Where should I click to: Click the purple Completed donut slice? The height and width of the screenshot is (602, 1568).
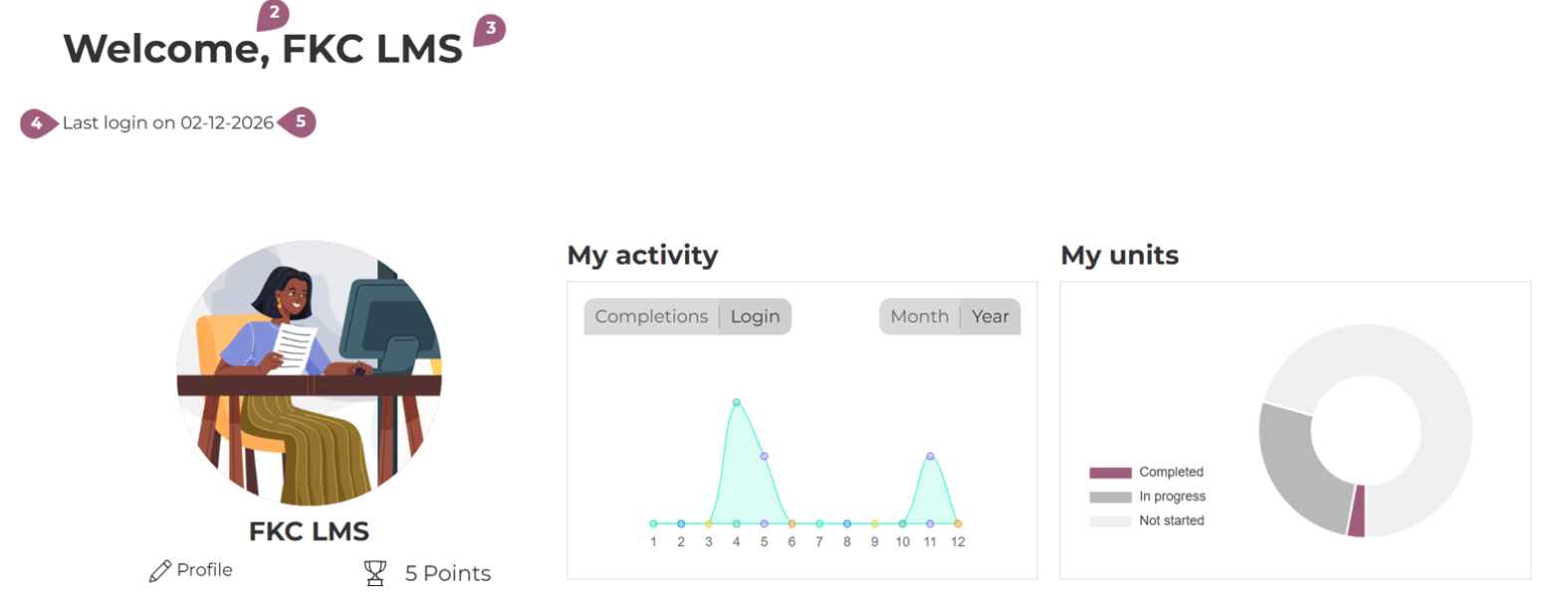click(x=1357, y=511)
